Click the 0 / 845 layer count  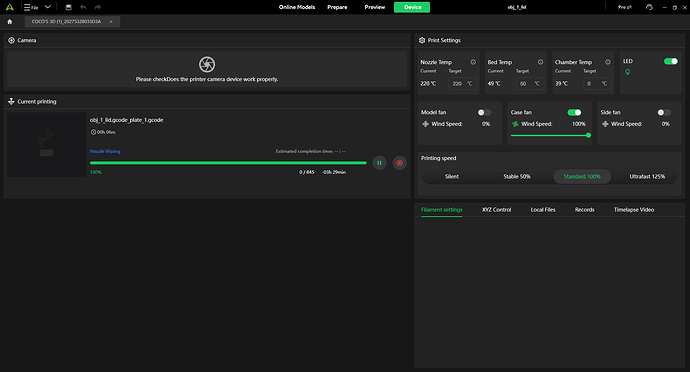click(307, 172)
